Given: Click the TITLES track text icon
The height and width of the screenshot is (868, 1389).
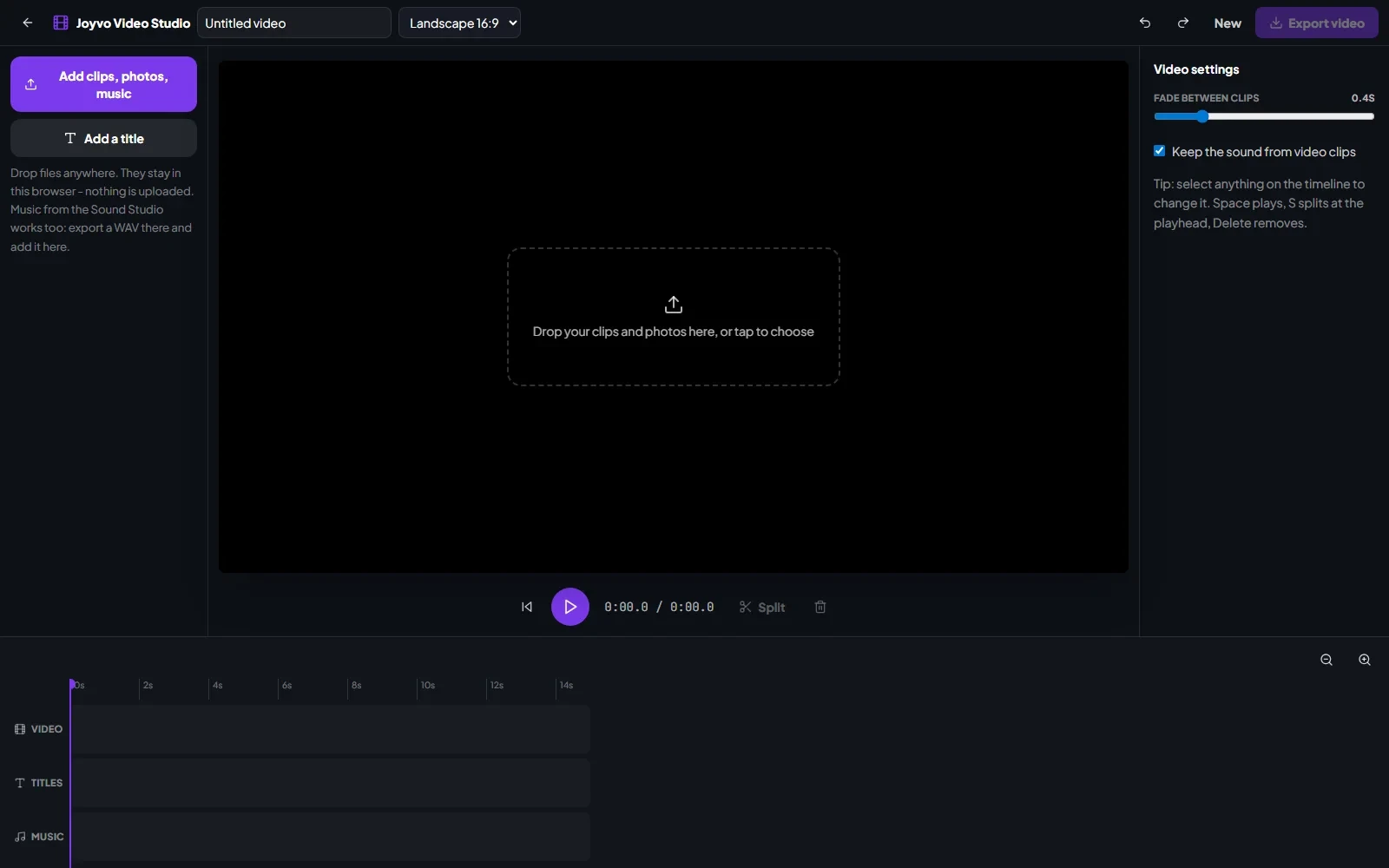Looking at the screenshot, I should click(x=20, y=783).
